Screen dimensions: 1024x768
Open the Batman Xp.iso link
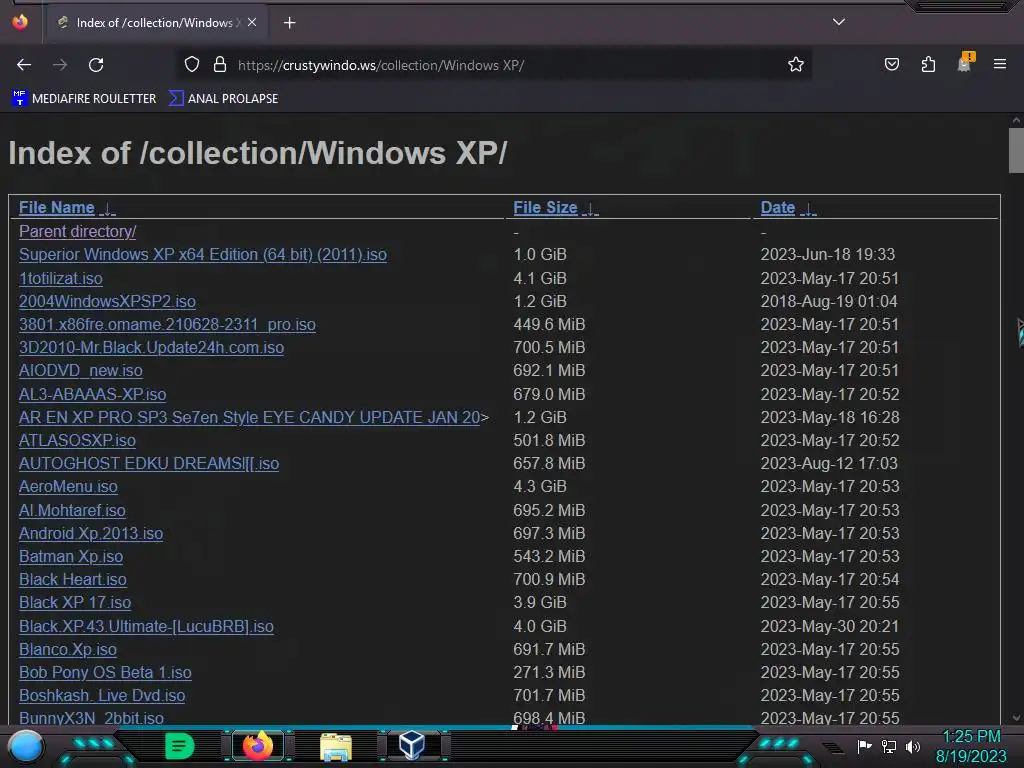pyautogui.click(x=71, y=556)
